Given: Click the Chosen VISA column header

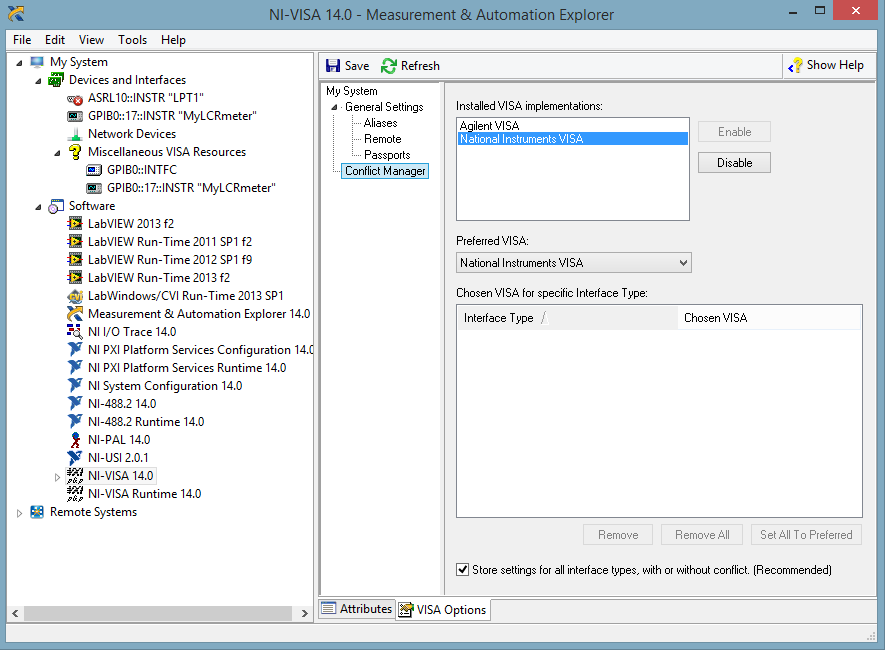Looking at the screenshot, I should pyautogui.click(x=770, y=318).
